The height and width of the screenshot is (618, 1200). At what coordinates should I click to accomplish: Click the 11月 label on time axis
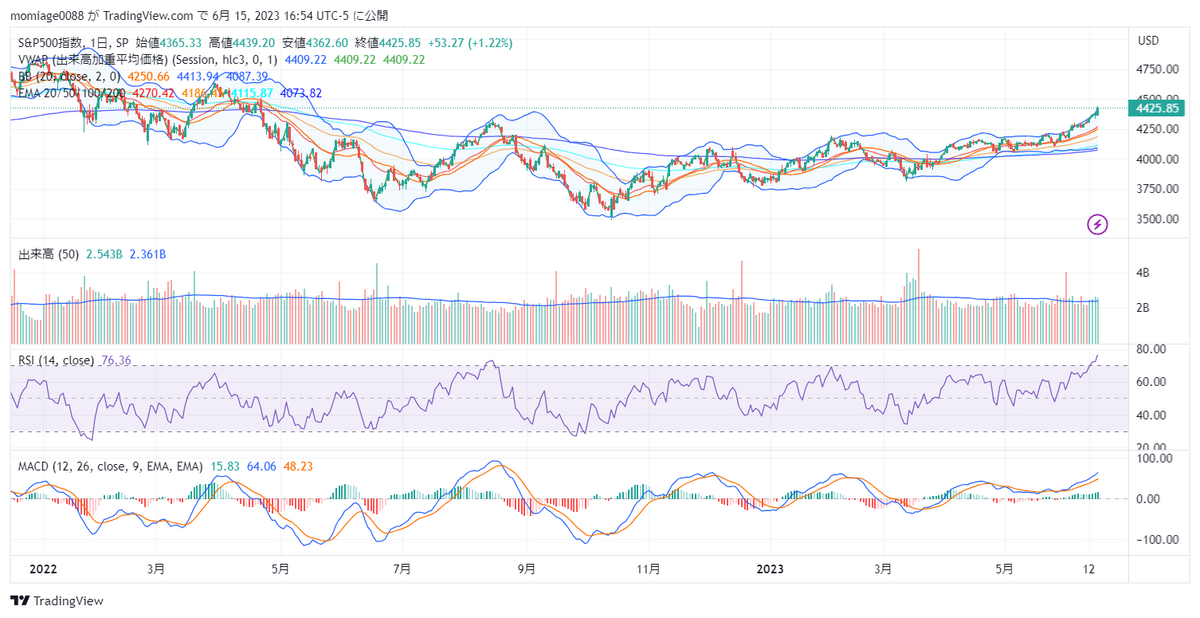pyautogui.click(x=649, y=569)
